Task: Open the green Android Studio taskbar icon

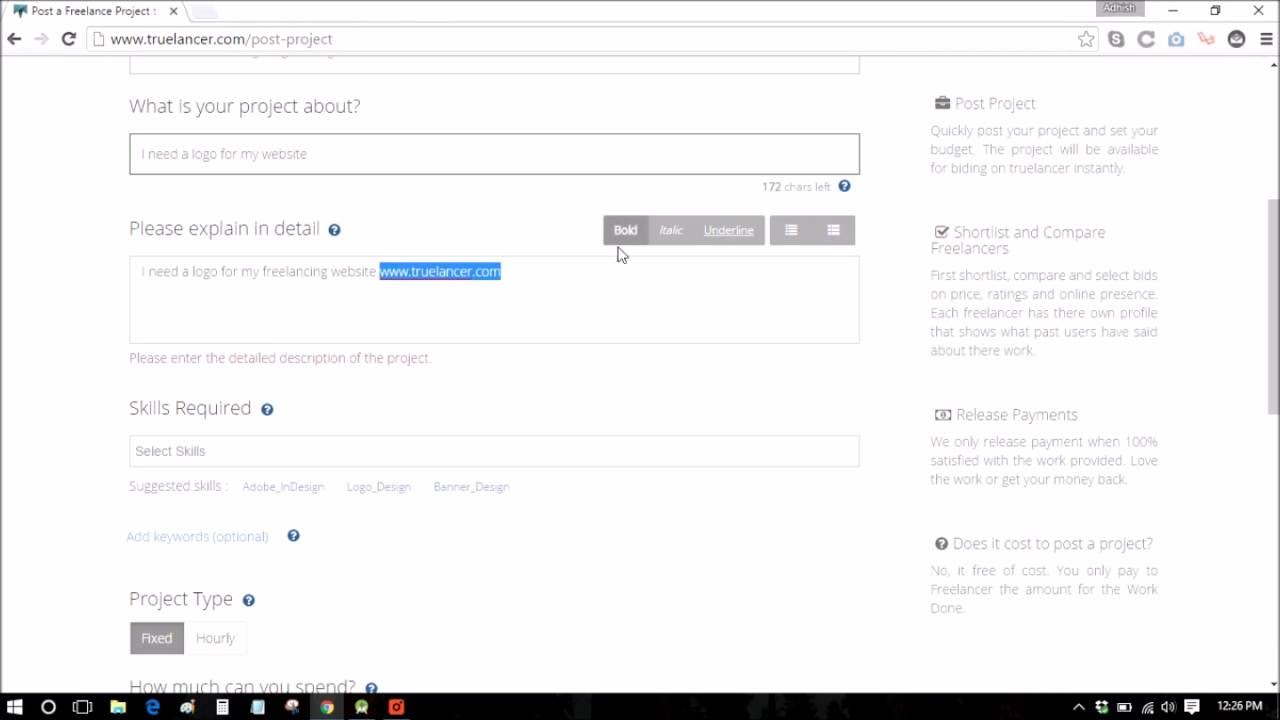Action: click(x=362, y=707)
